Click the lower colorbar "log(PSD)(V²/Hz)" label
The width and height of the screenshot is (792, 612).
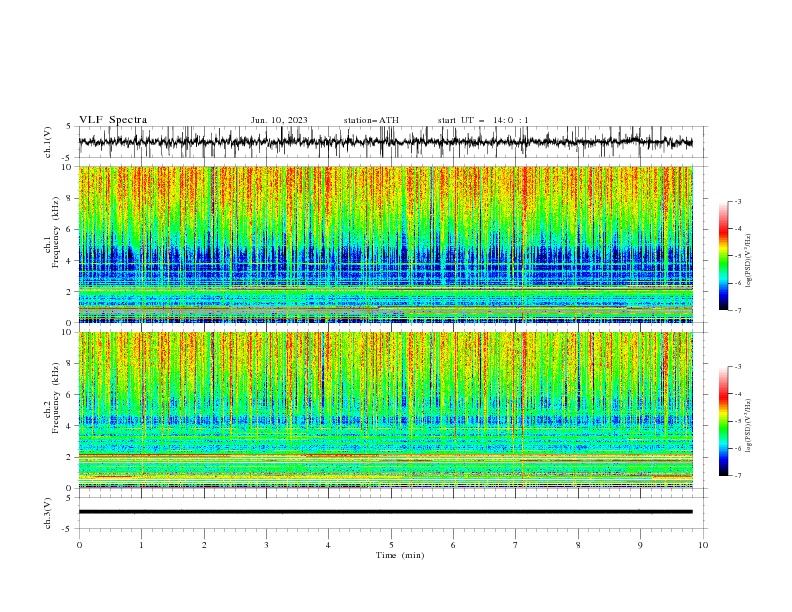point(748,426)
